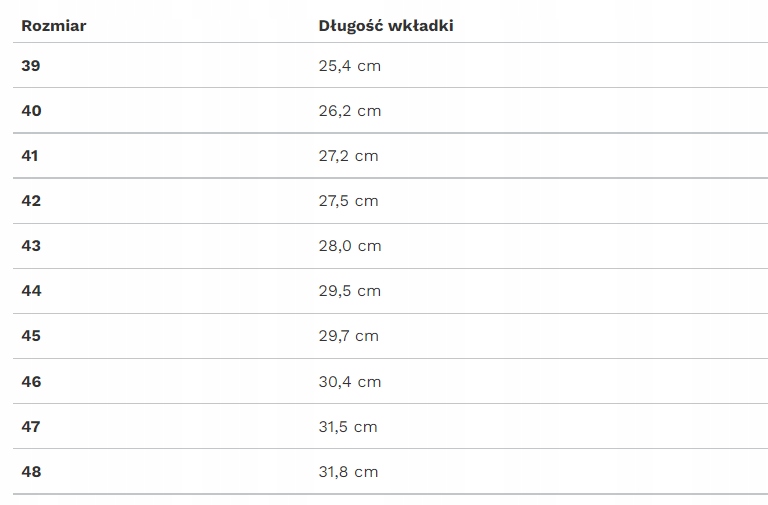Select size 39 row label
The image size is (768, 505).
click(x=31, y=66)
